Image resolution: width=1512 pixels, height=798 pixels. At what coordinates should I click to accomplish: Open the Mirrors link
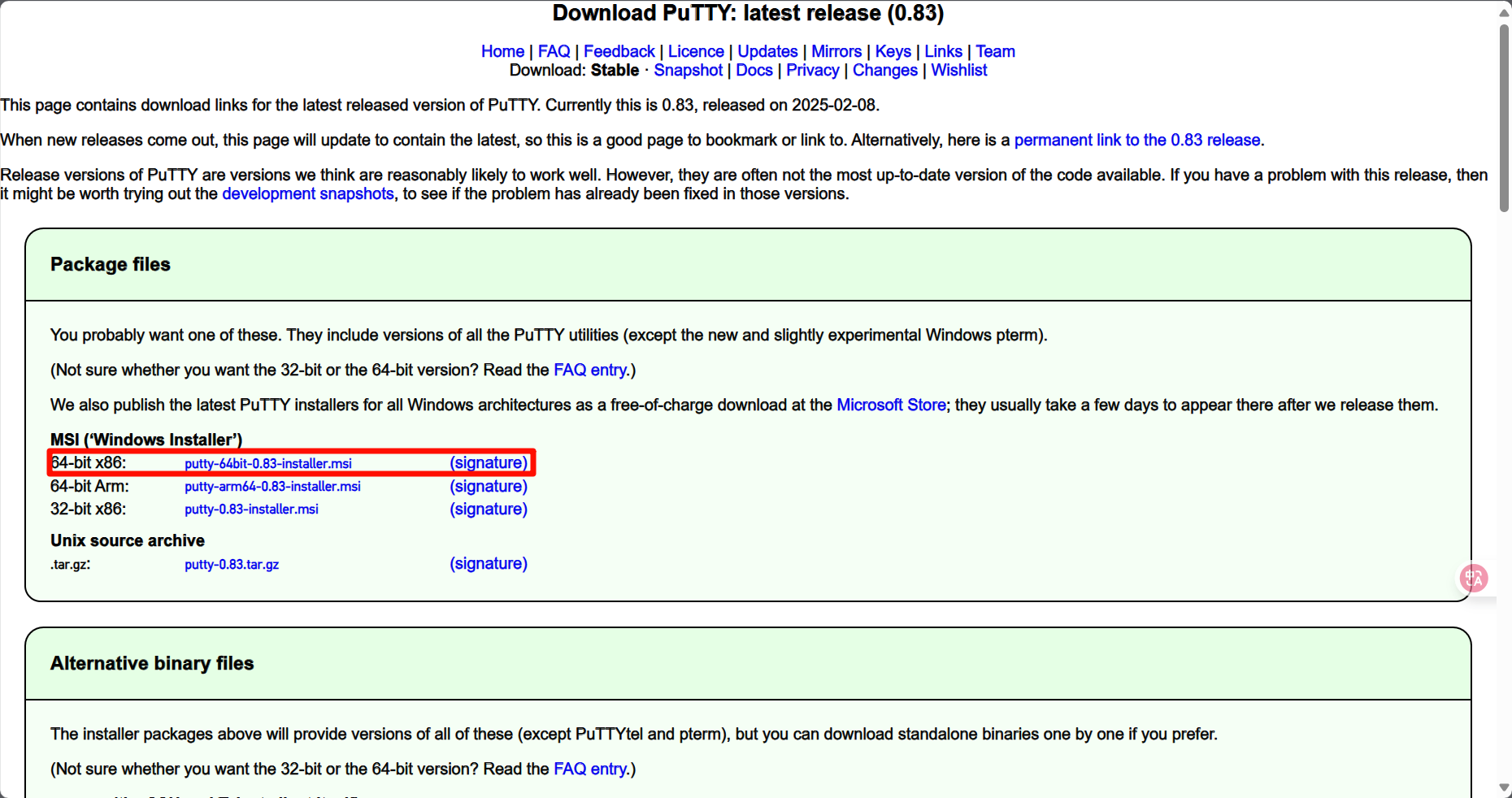(x=836, y=51)
